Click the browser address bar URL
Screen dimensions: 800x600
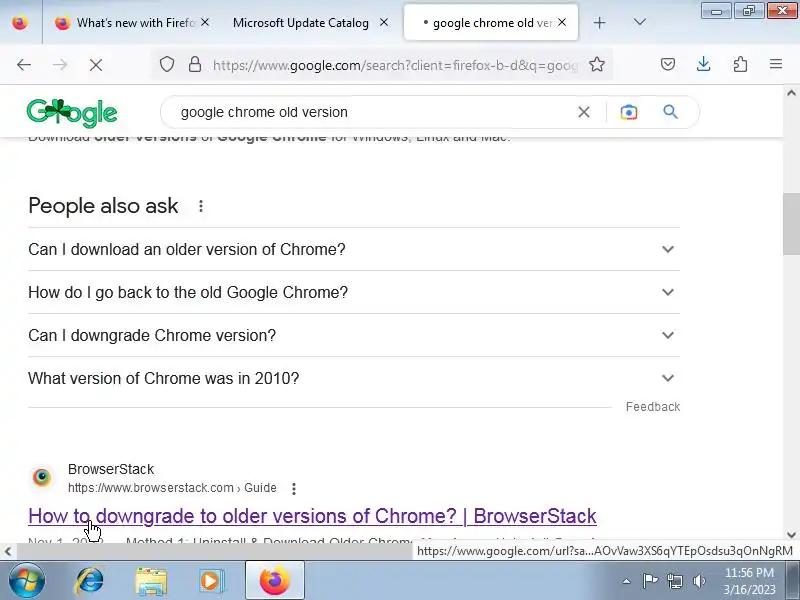[395, 65]
